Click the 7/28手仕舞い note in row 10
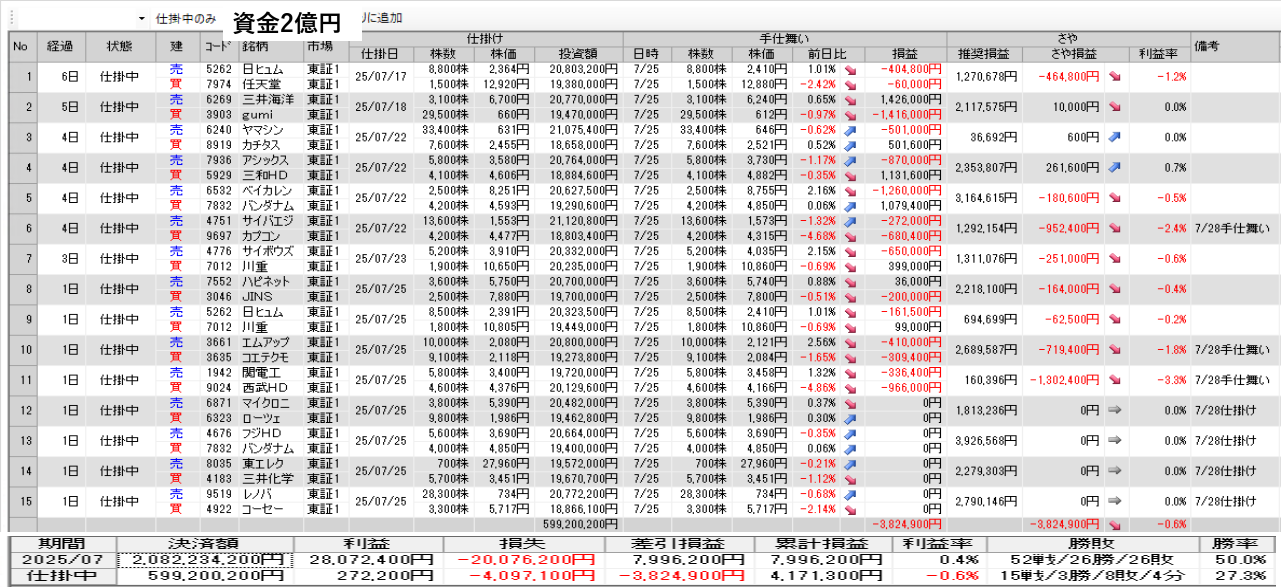 pos(1232,350)
